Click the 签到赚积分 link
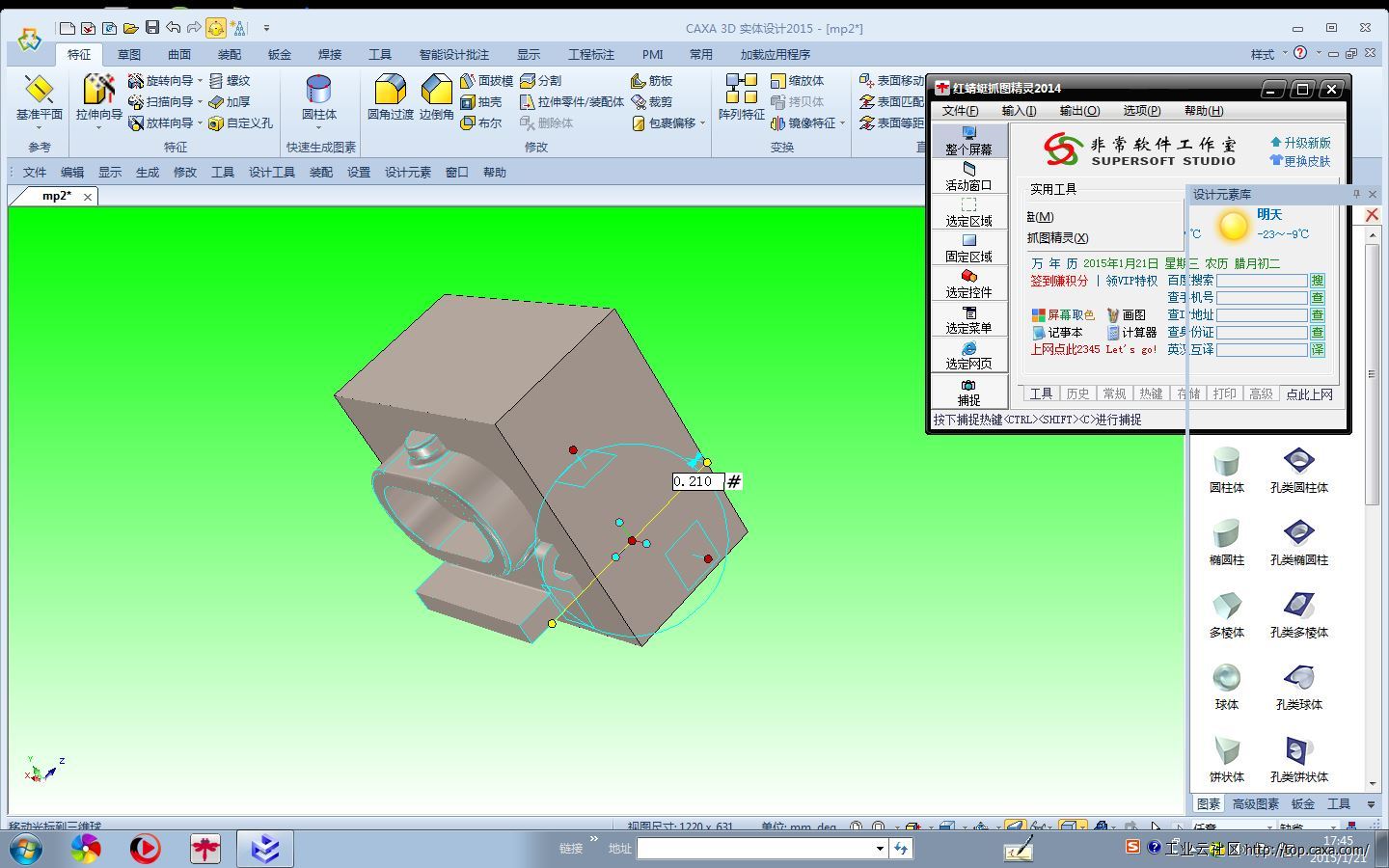The image size is (1389, 868). 1058,281
